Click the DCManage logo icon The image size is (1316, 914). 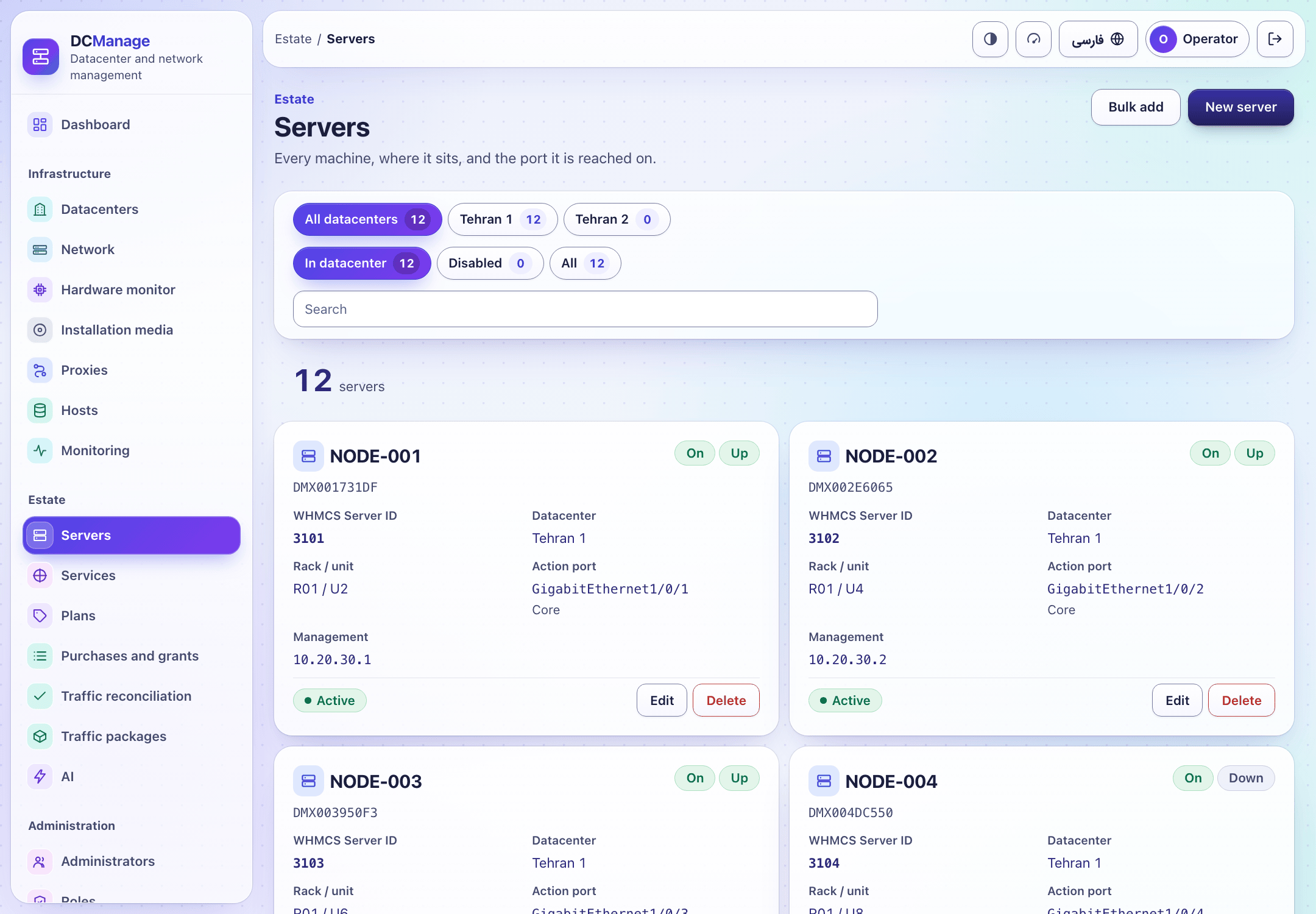coord(41,57)
